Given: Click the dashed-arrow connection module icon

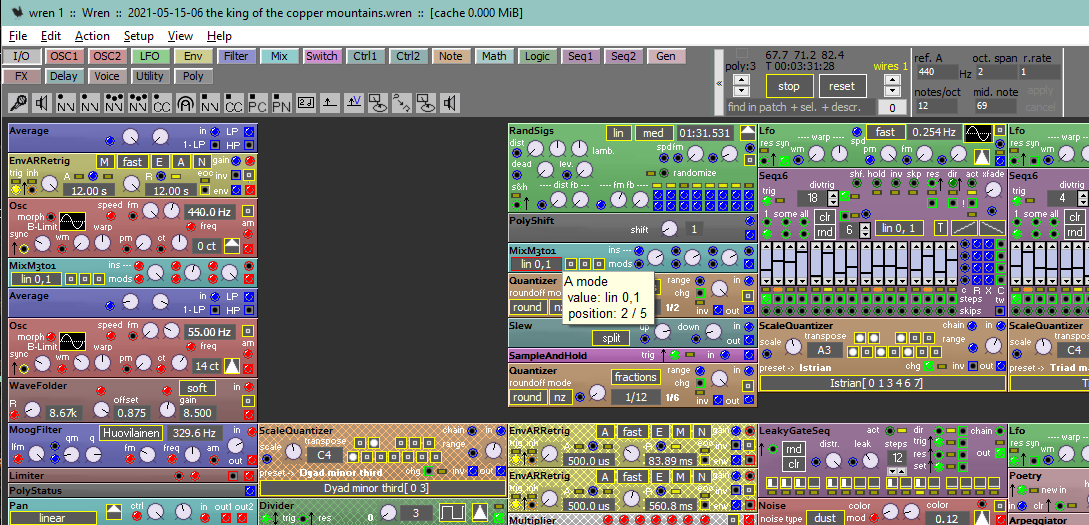Looking at the screenshot, I should [x=402, y=102].
